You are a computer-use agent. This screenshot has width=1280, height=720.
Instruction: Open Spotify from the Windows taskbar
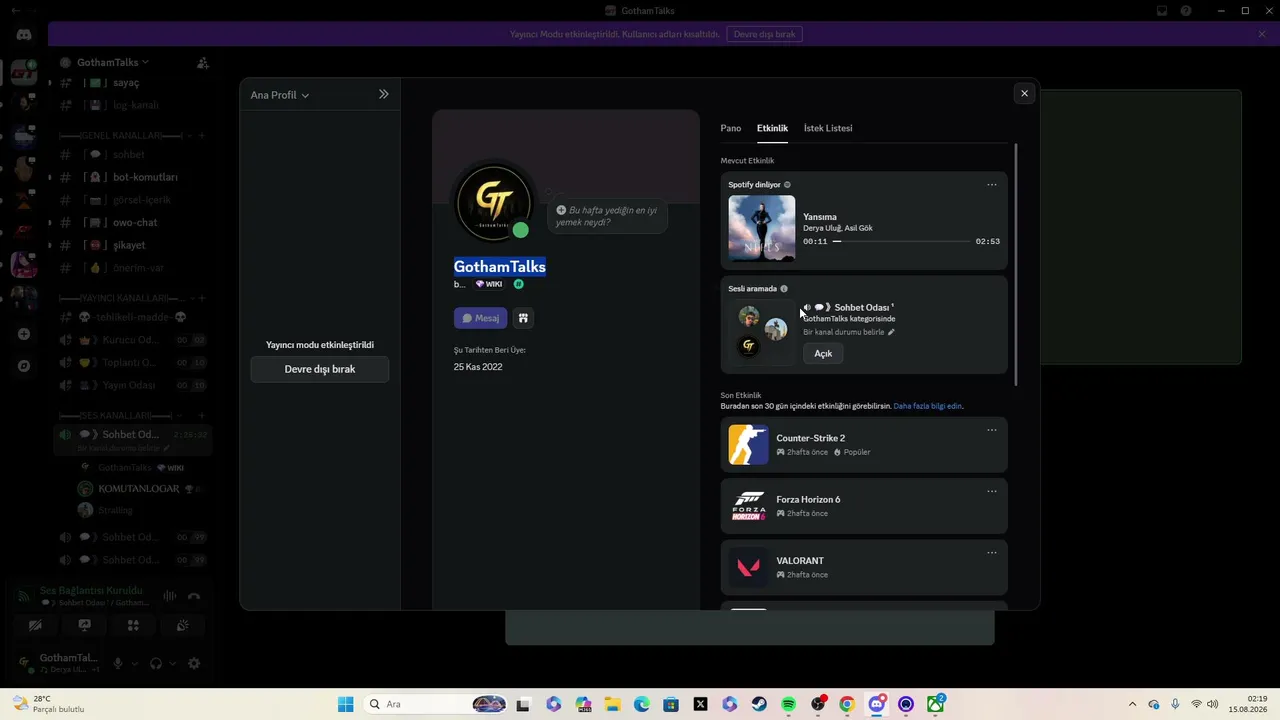(x=789, y=704)
